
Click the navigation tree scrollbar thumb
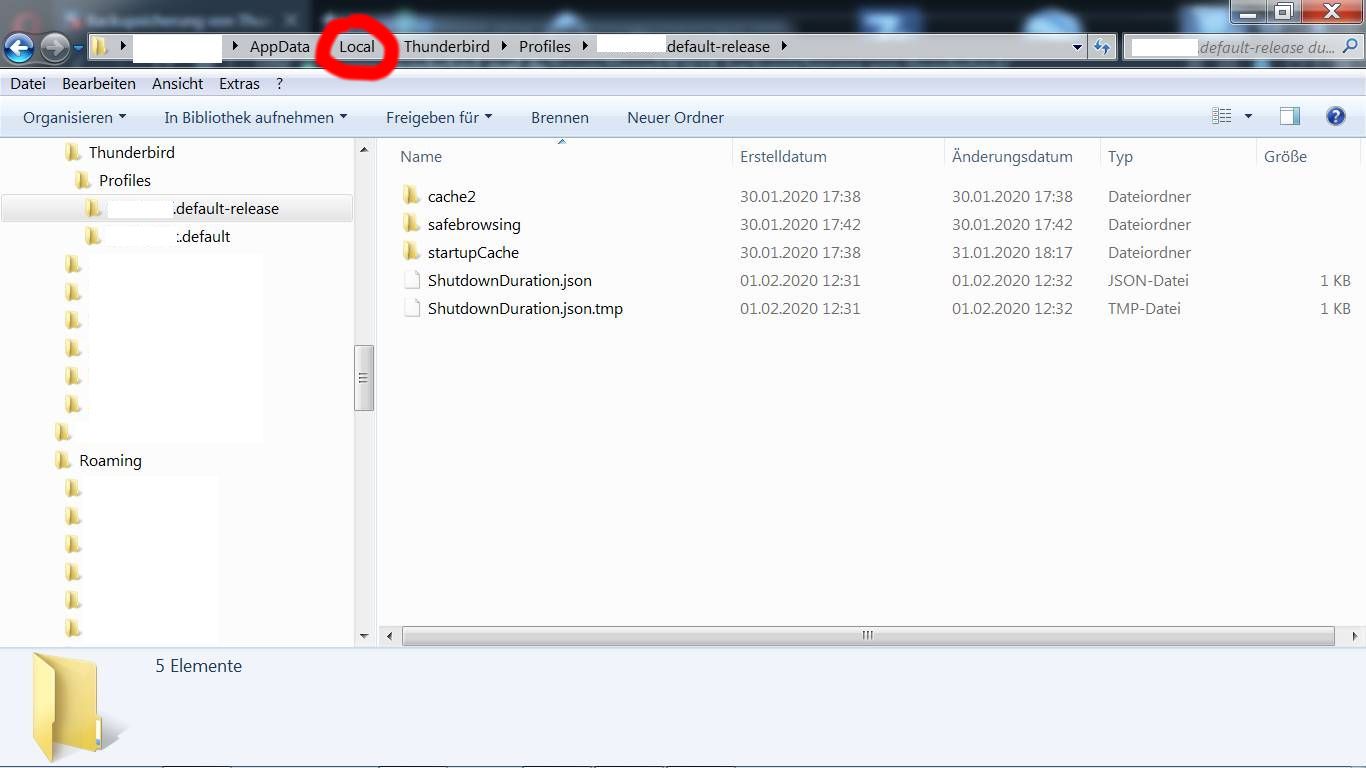[x=364, y=378]
